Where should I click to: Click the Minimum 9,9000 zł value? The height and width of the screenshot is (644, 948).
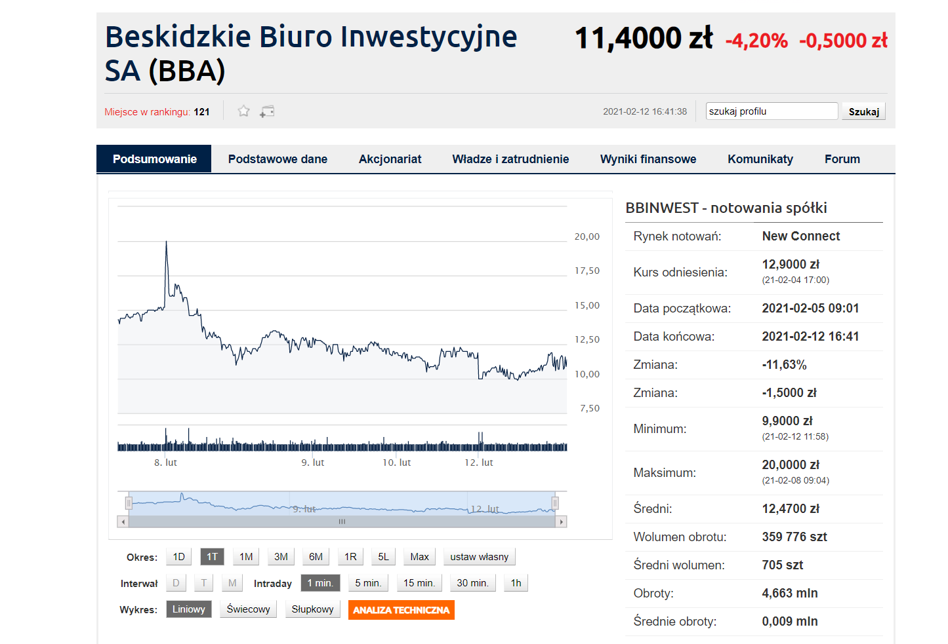tap(787, 421)
